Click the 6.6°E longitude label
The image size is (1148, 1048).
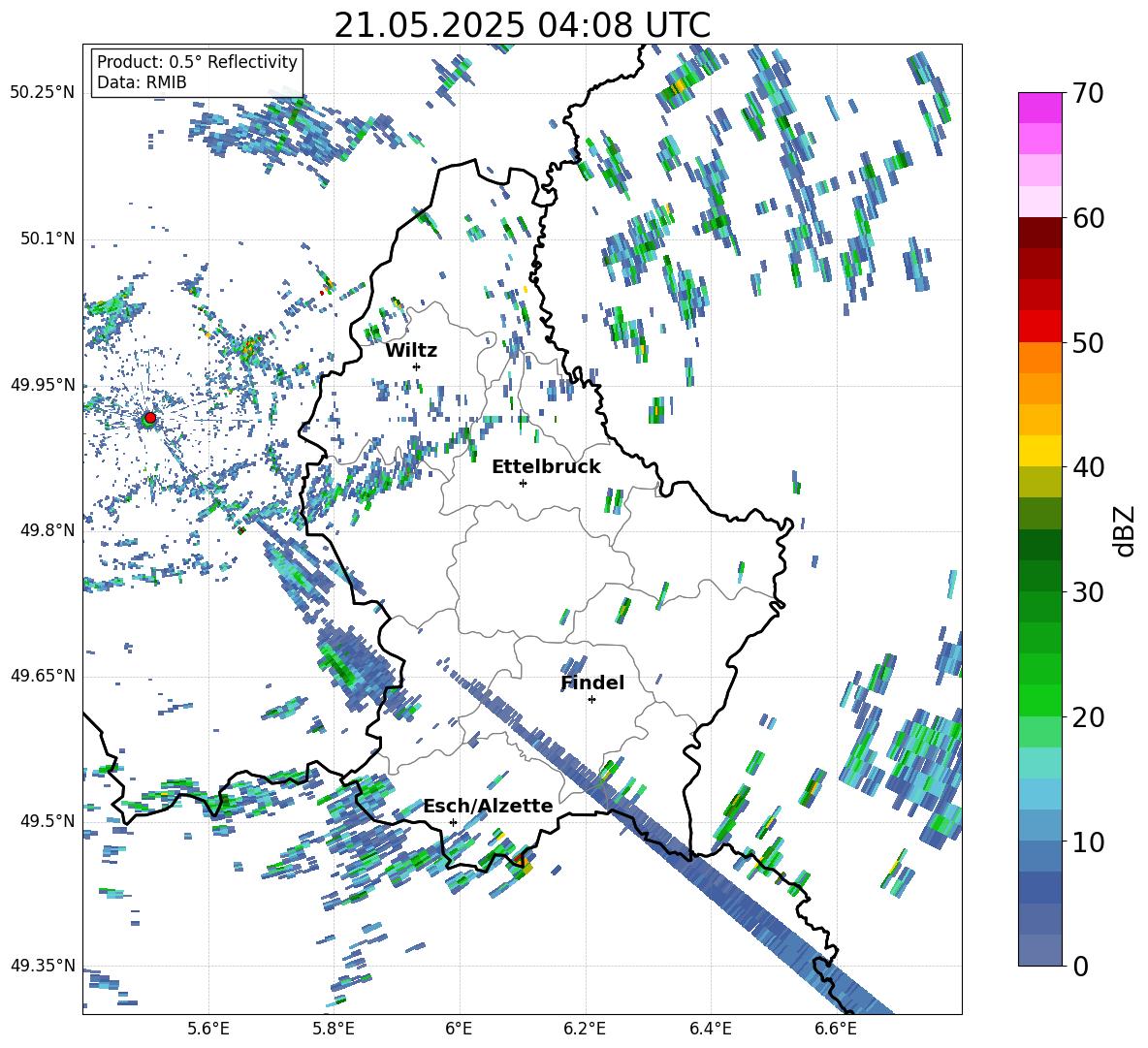(836, 1029)
